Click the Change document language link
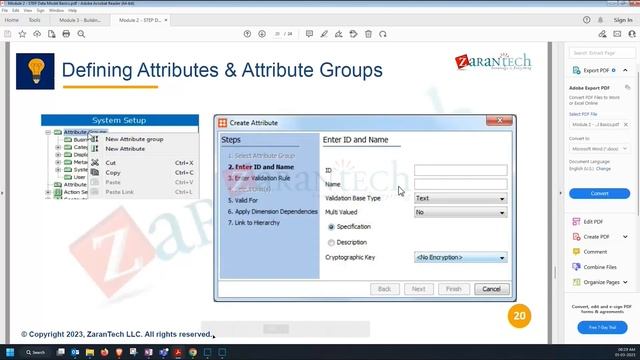Image resolution: width=640 pixels, height=360 pixels. coord(603,169)
